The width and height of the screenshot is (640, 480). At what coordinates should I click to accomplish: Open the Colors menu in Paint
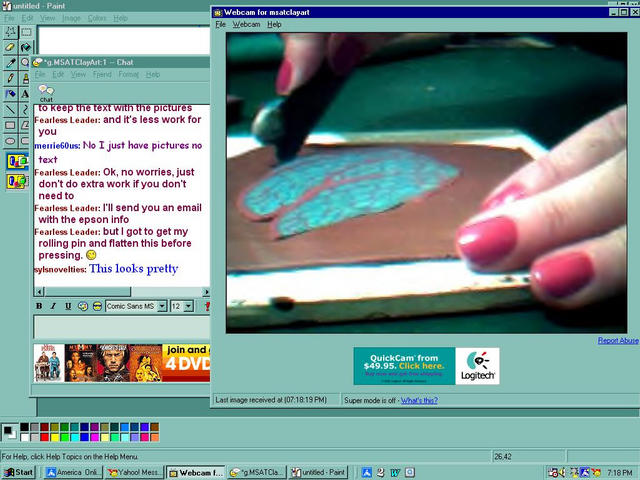(x=97, y=18)
